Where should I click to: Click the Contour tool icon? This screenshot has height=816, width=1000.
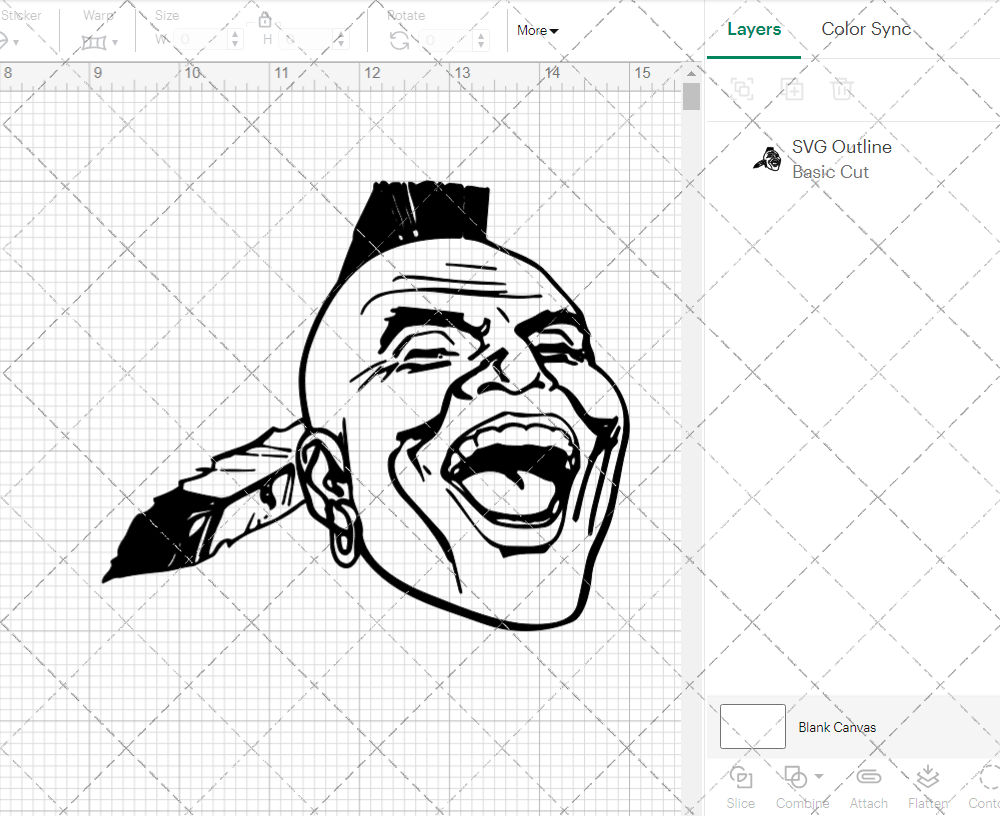[x=988, y=778]
